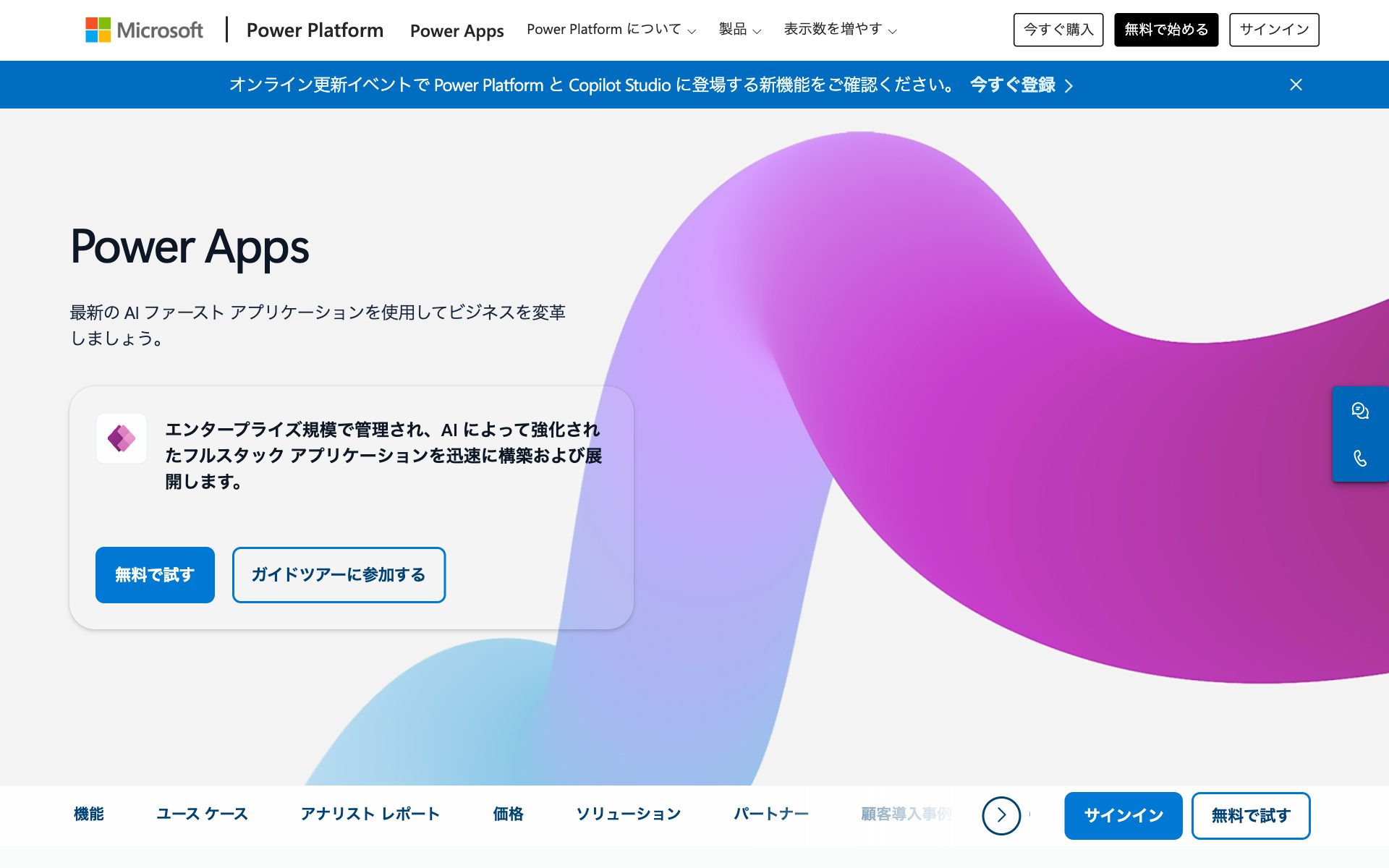
Task: Expand the 表示数を増やす dropdown
Action: pos(840,30)
